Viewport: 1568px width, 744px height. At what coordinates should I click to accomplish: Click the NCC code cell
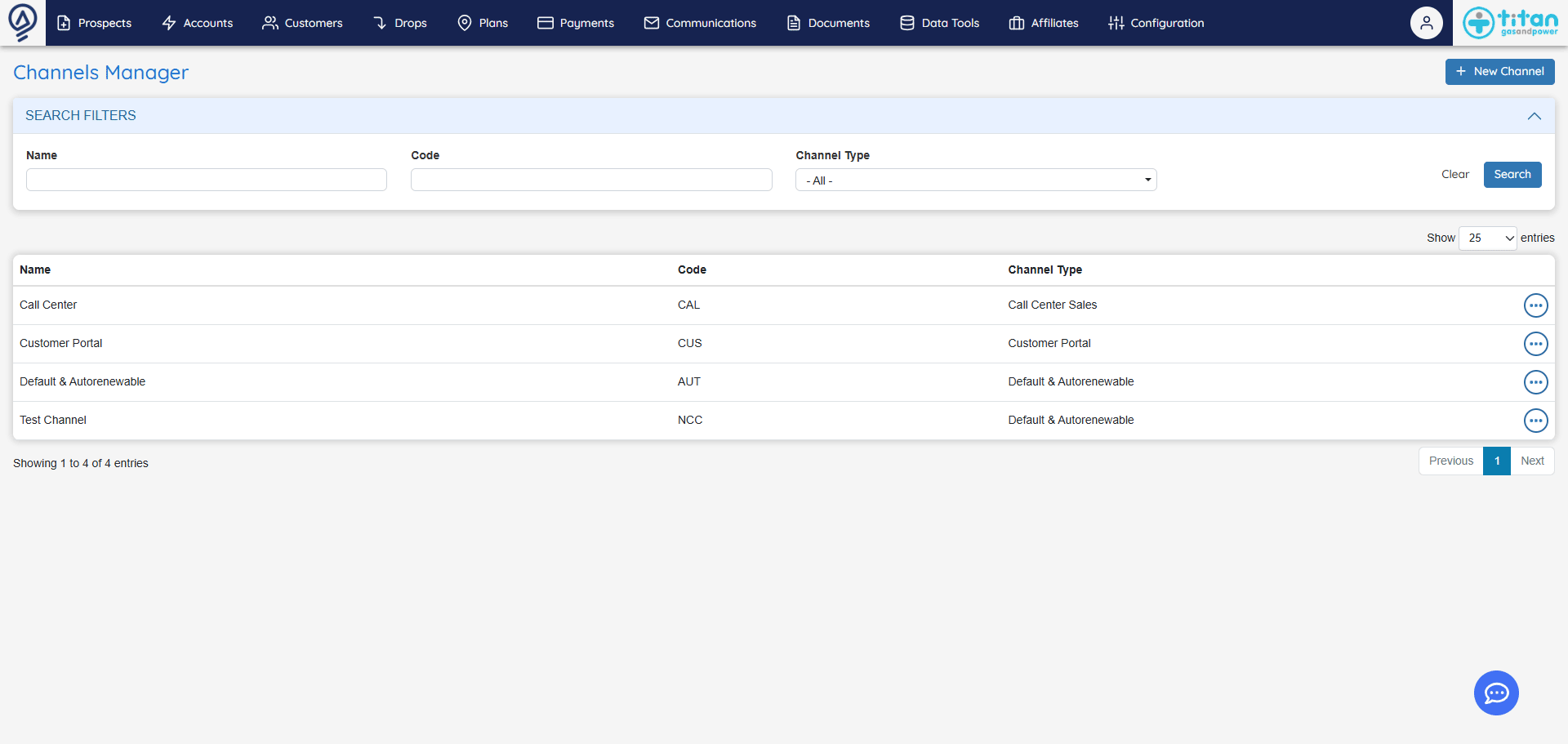click(x=690, y=420)
